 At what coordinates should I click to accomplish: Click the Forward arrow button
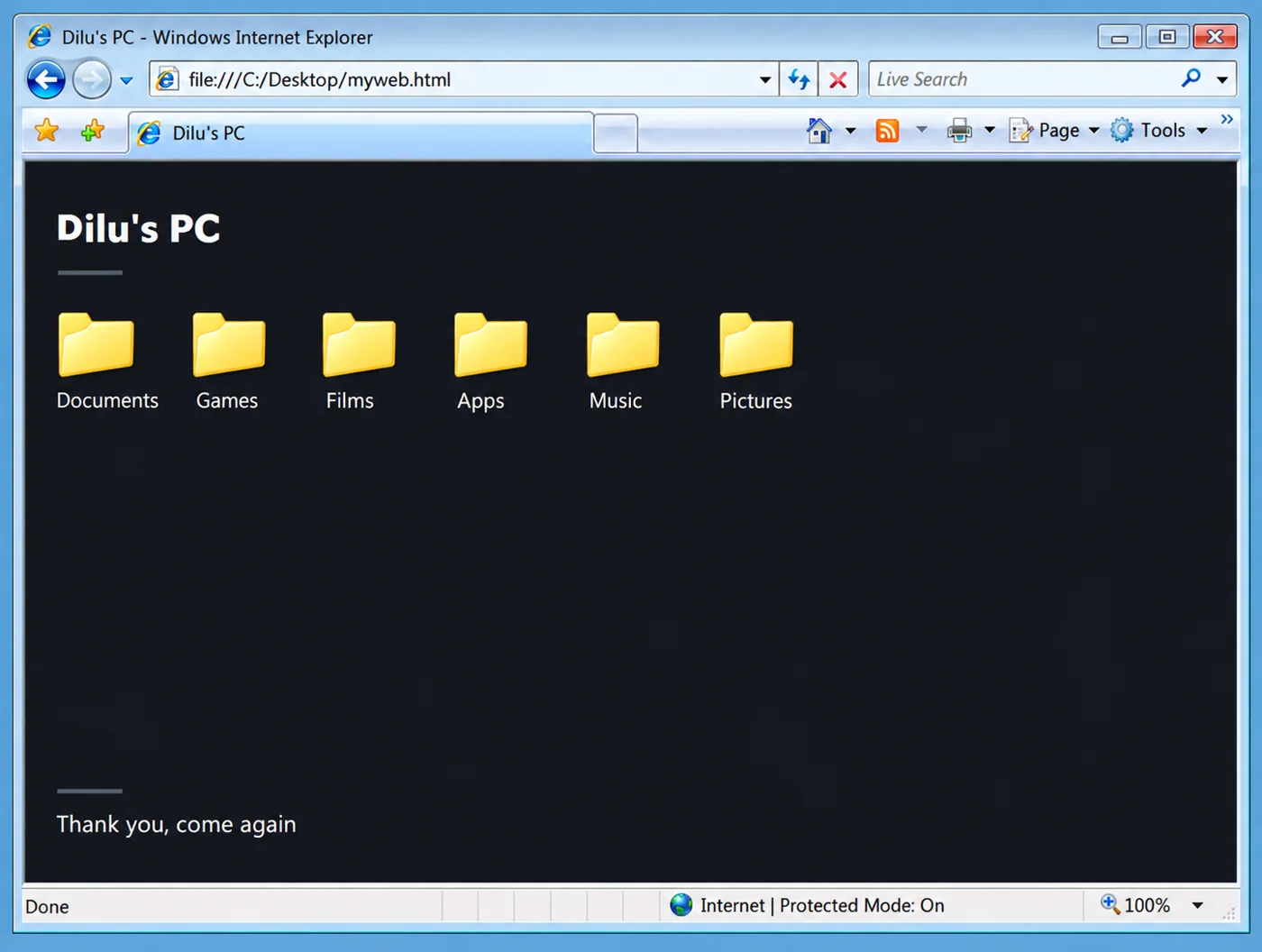[x=91, y=79]
